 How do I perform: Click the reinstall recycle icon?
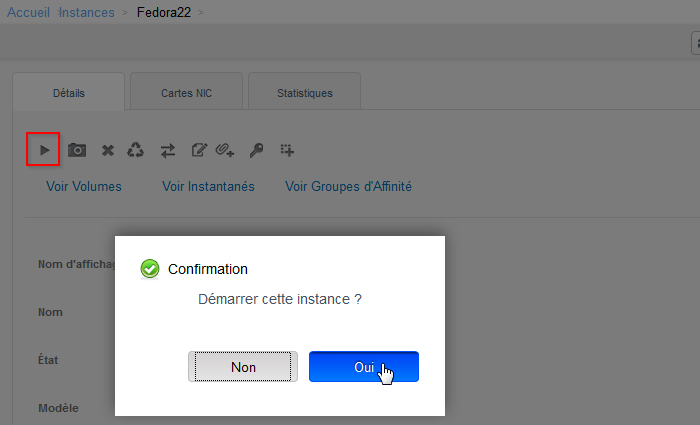(x=136, y=150)
